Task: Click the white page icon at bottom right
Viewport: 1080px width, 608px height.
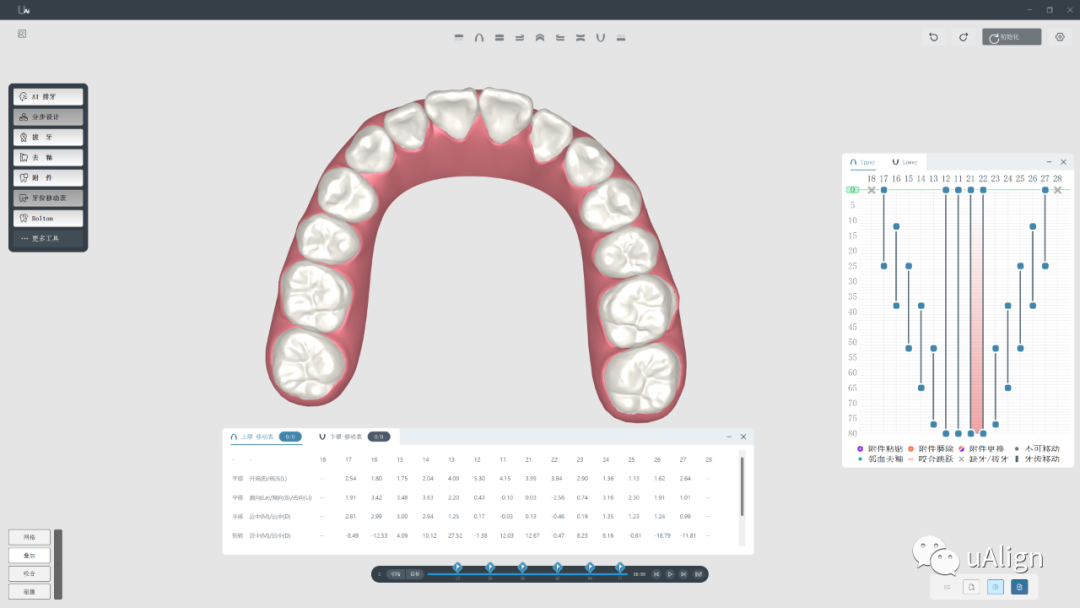Action: (x=971, y=587)
